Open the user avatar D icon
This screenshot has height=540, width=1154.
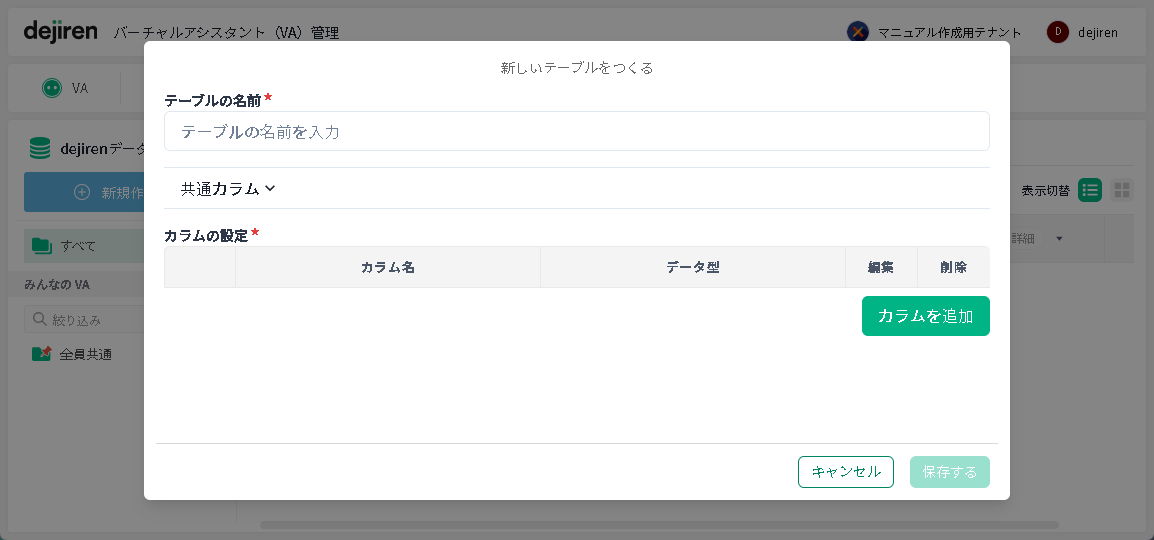click(x=1057, y=32)
